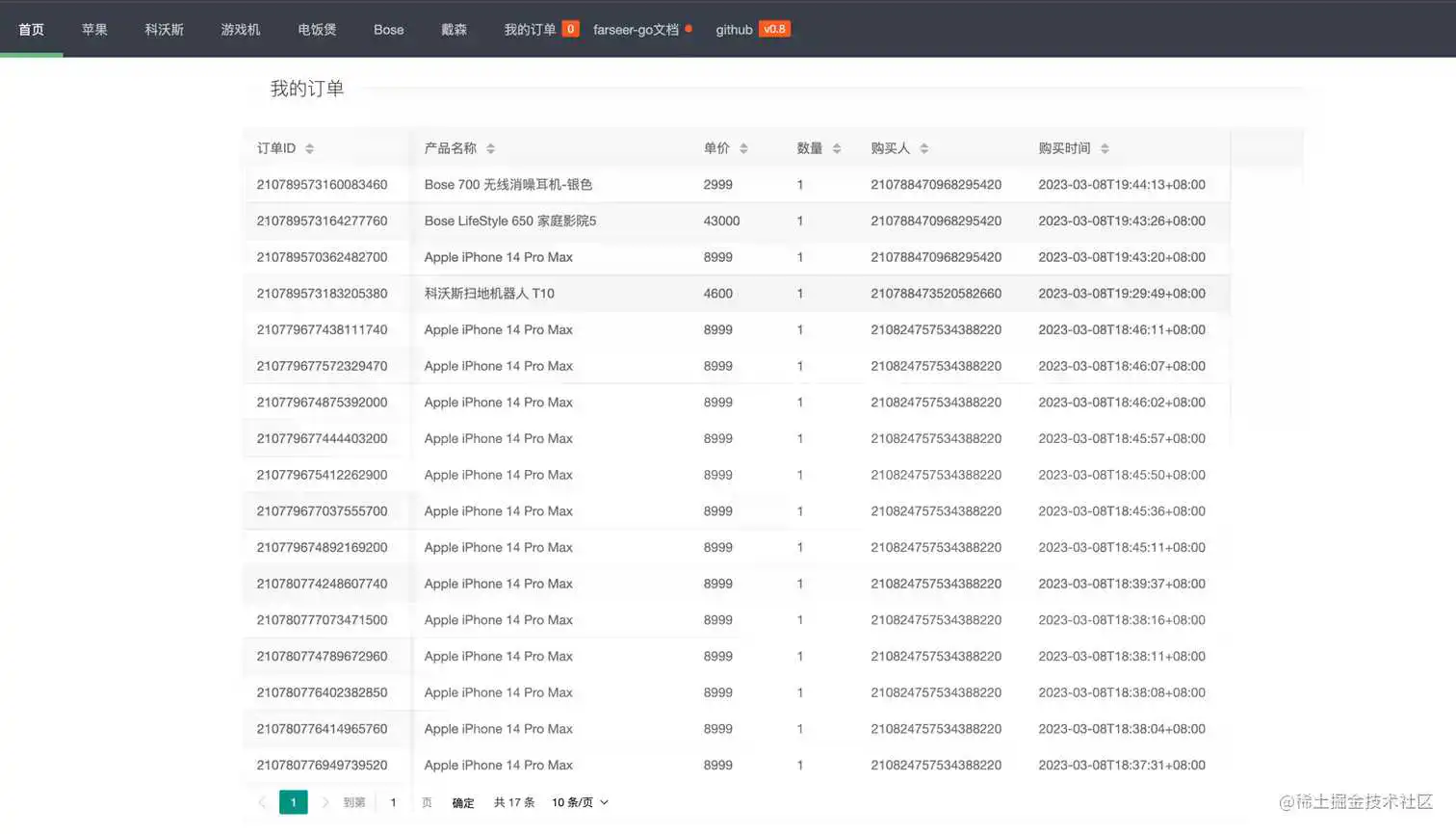Click buyer ID 210788473520582660
Image resolution: width=1456 pixels, height=834 pixels.
936,294
